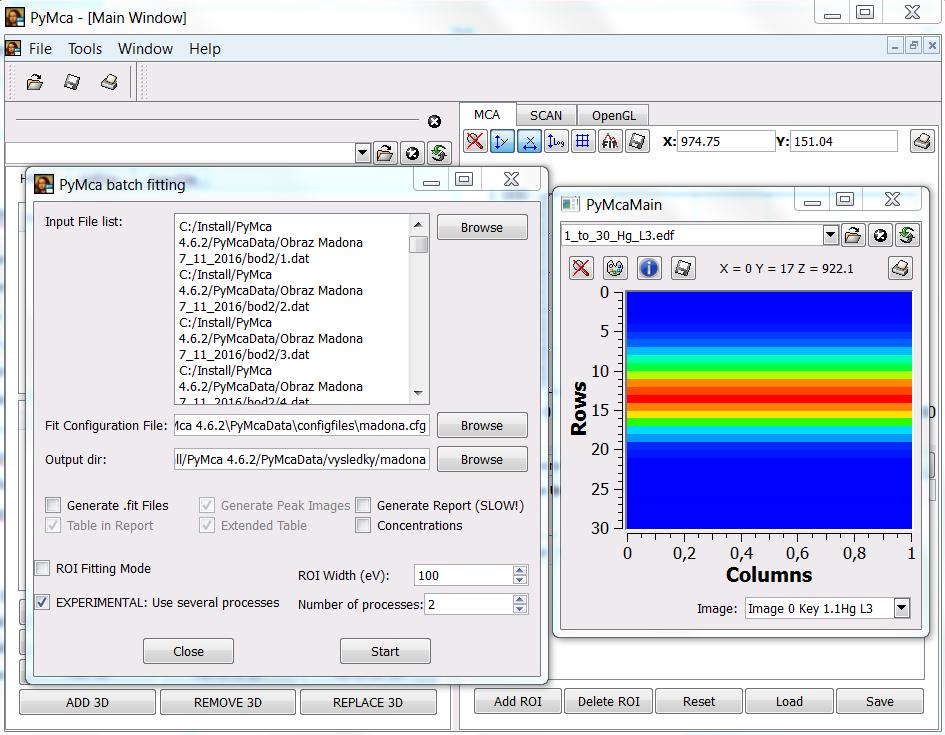This screenshot has height=735, width=945.
Task: Click the PyMca batch fitting window title icon
Action: click(43, 184)
